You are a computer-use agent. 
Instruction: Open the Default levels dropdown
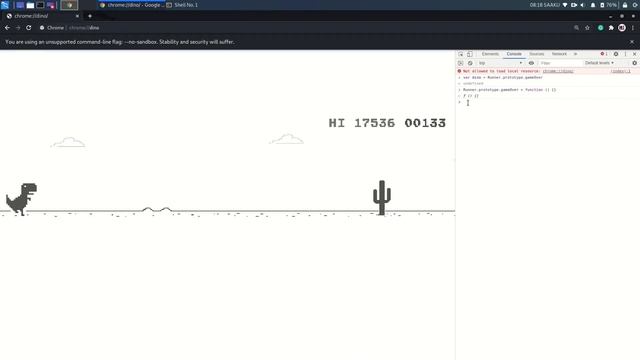(599, 63)
